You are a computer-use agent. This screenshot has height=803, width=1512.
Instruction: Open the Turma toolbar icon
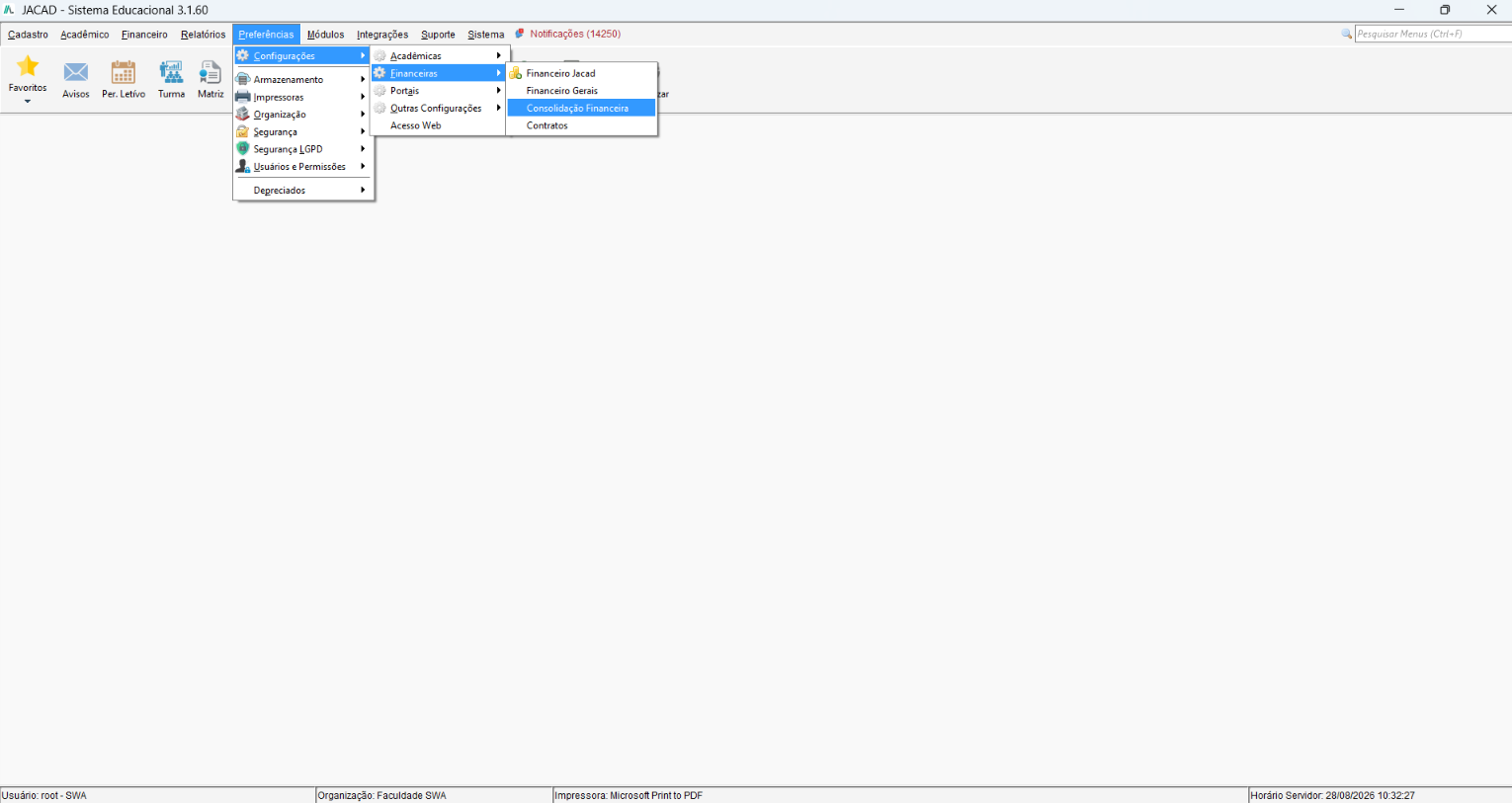pos(171,79)
